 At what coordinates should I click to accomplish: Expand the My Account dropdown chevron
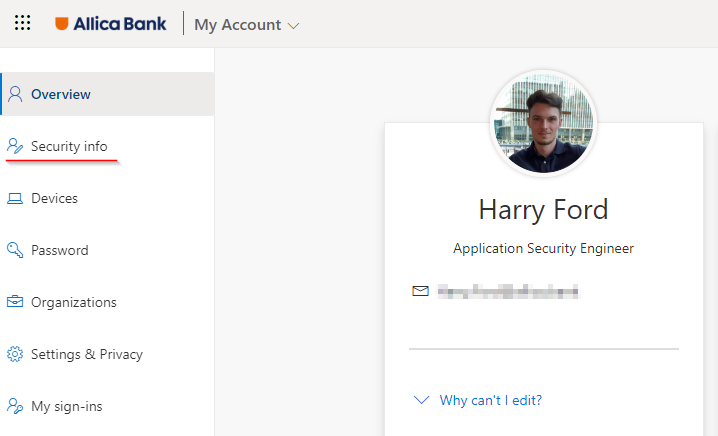294,26
